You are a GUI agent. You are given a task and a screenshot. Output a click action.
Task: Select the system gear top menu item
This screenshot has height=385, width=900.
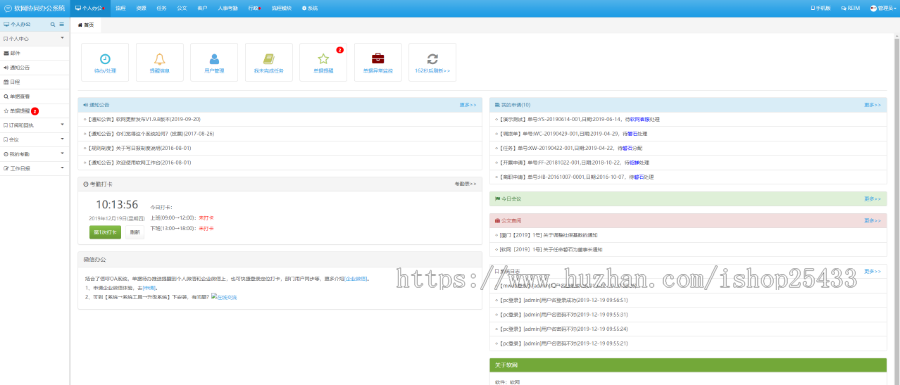tap(310, 9)
